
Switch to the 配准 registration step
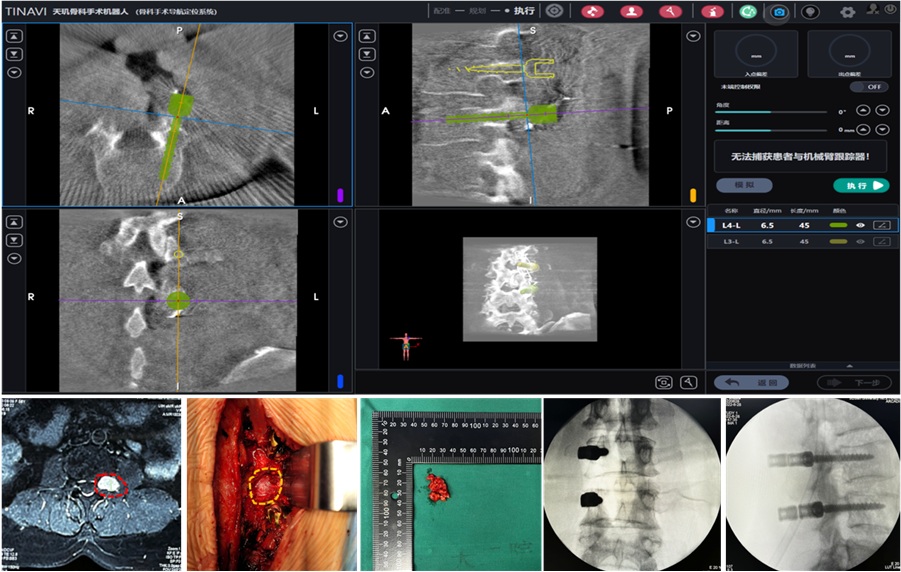click(x=442, y=11)
